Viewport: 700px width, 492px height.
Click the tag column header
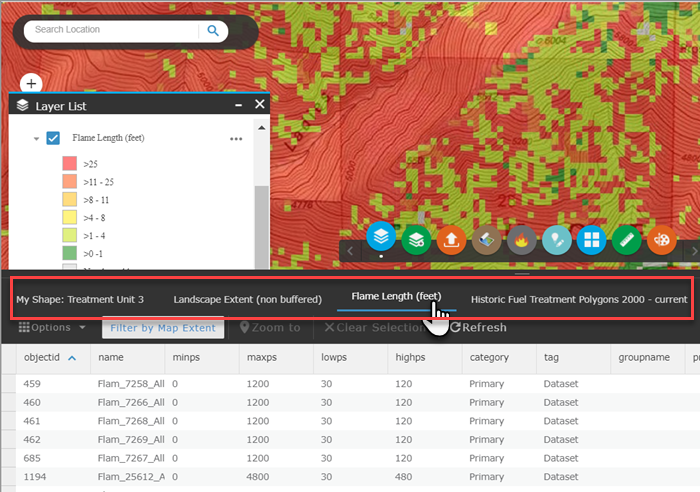pos(574,358)
